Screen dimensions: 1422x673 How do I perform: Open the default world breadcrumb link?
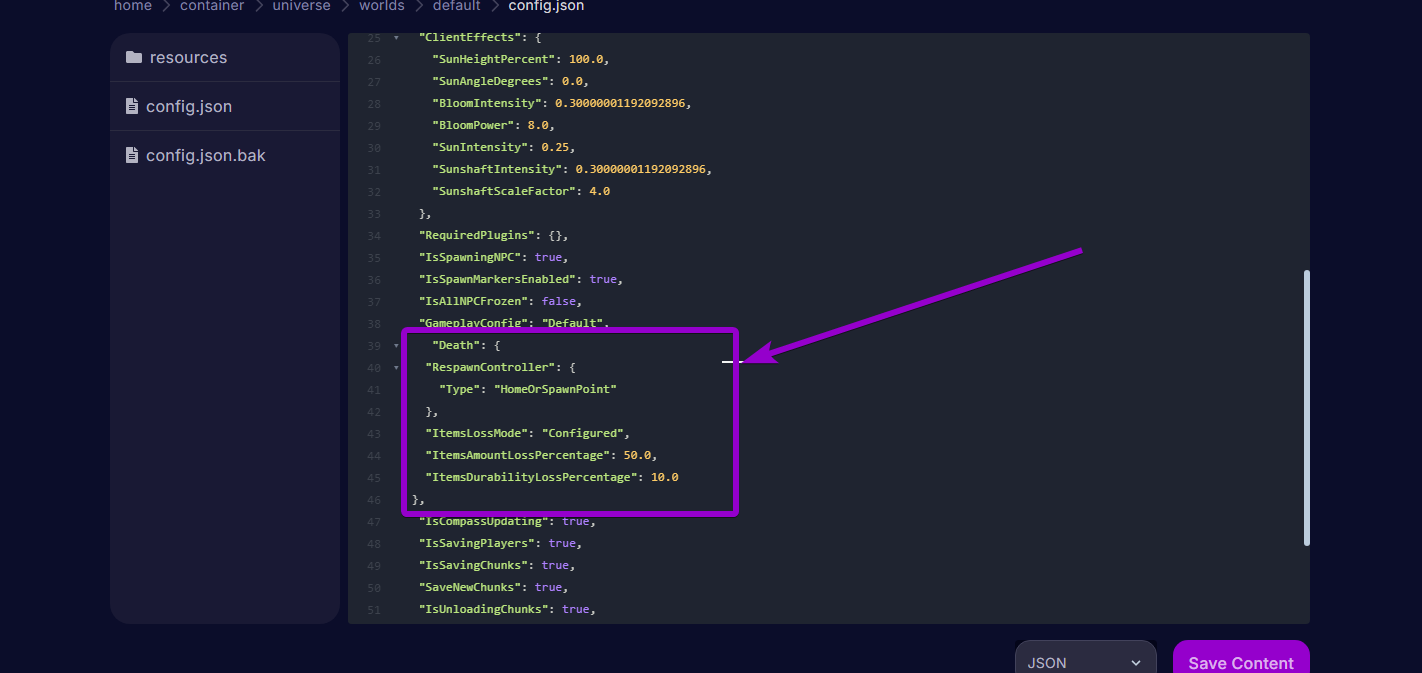(x=456, y=6)
